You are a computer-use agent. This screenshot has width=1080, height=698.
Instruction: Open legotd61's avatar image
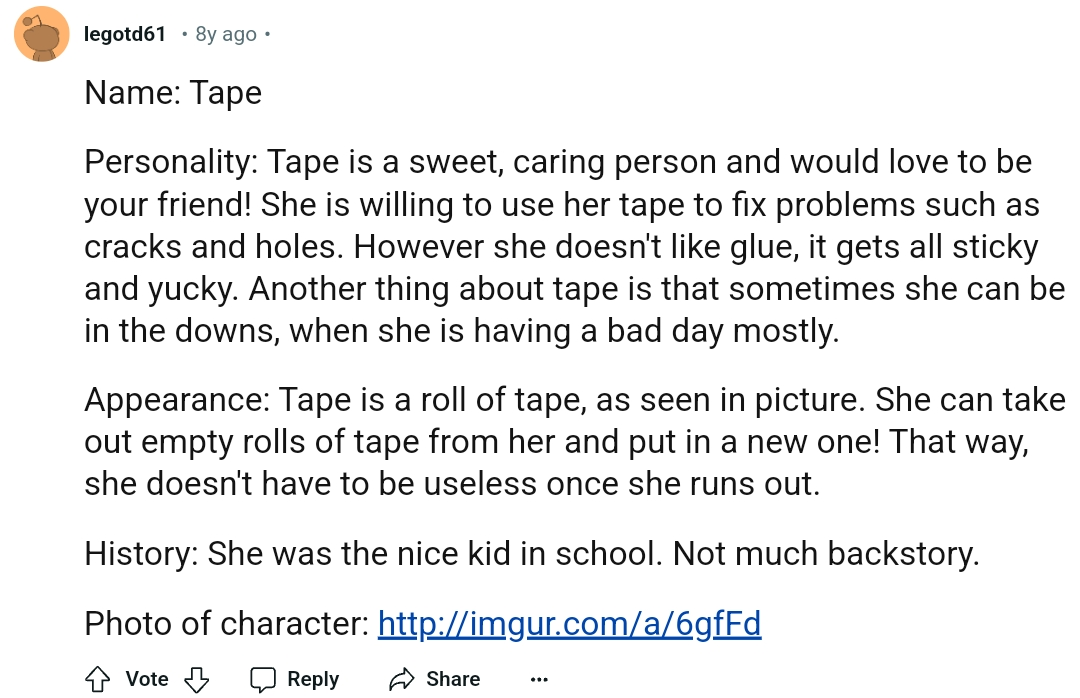click(41, 34)
